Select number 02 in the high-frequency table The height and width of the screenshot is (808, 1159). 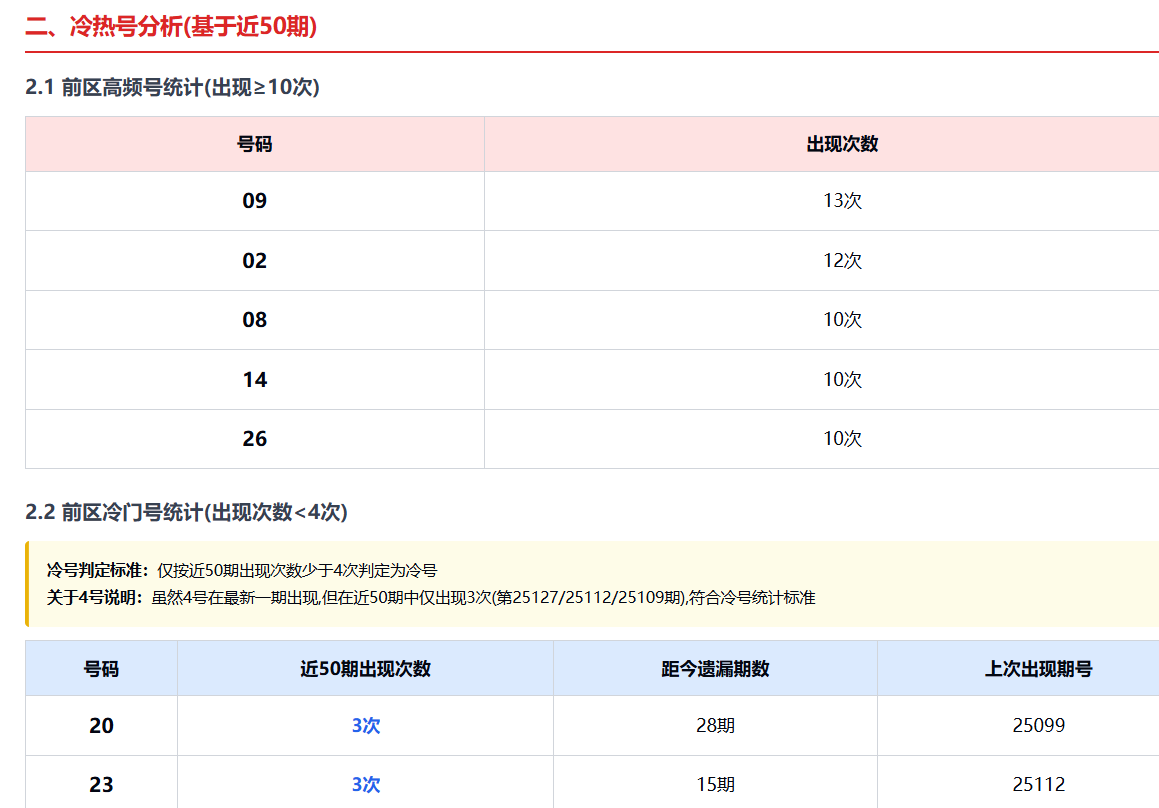(254, 261)
